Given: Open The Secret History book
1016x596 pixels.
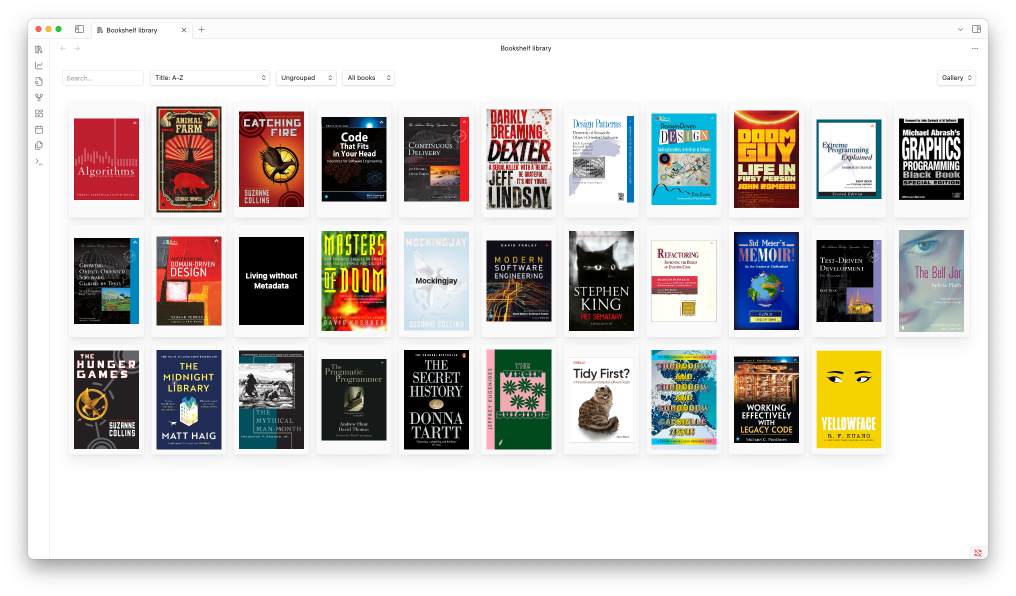Looking at the screenshot, I should click(436, 400).
